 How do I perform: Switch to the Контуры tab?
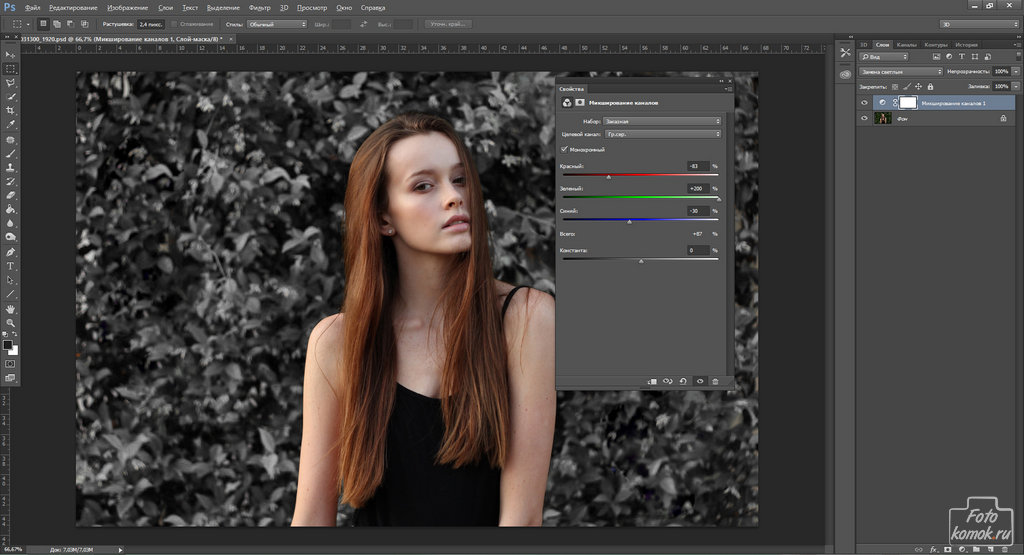click(935, 44)
